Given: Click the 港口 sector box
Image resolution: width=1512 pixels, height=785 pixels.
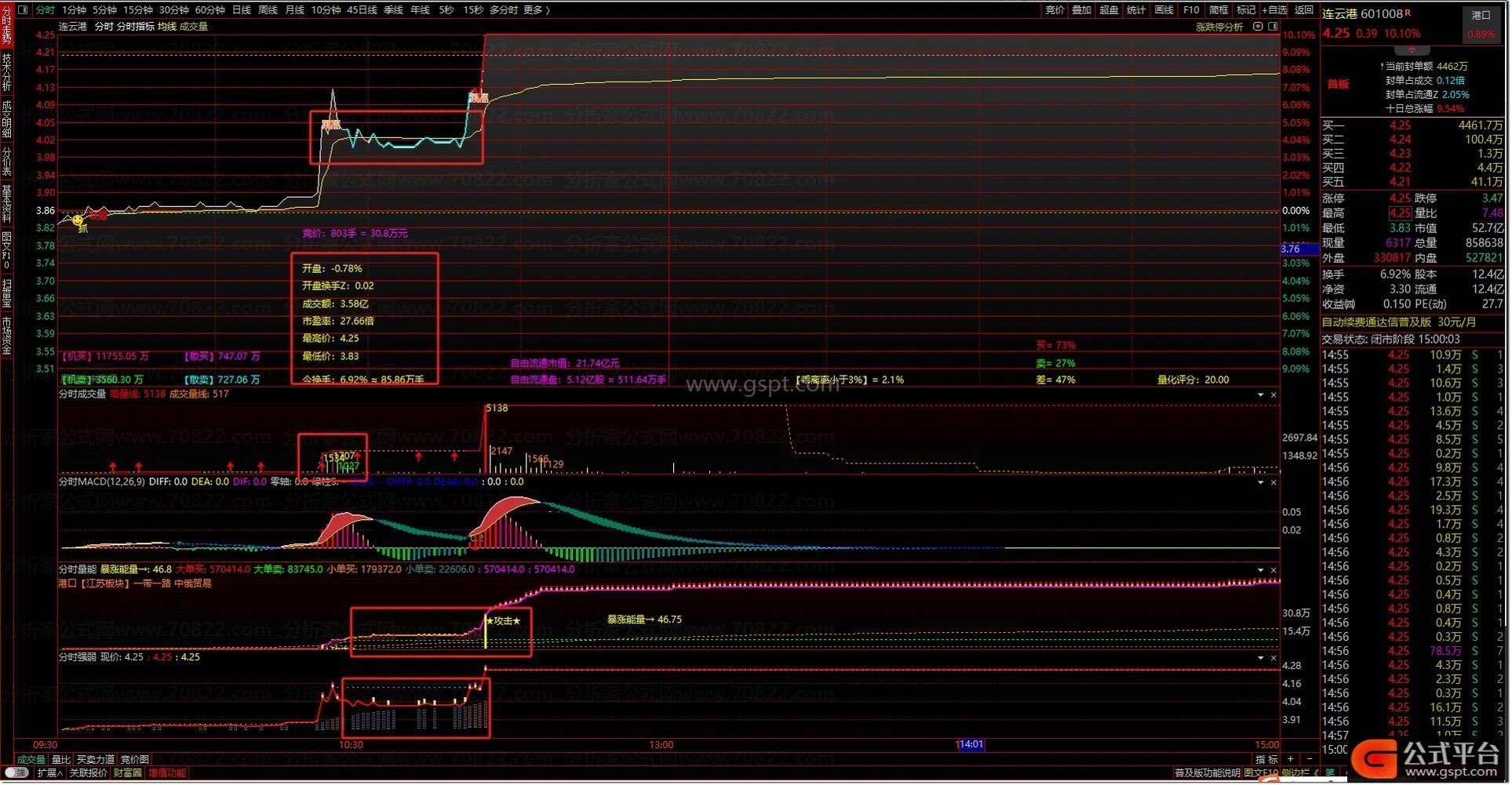Looking at the screenshot, I should [x=1481, y=24].
